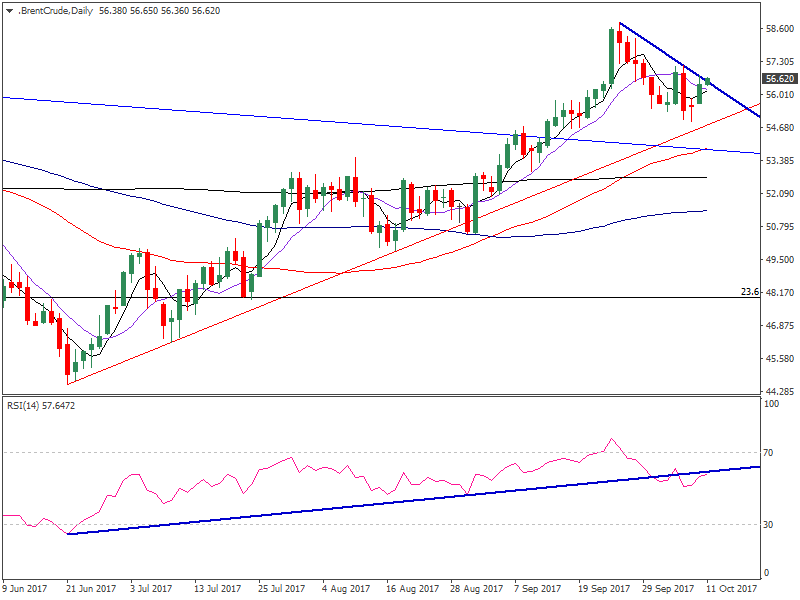Click the 11 Oct 2017 date label
The height and width of the screenshot is (600, 800).
click(x=732, y=588)
